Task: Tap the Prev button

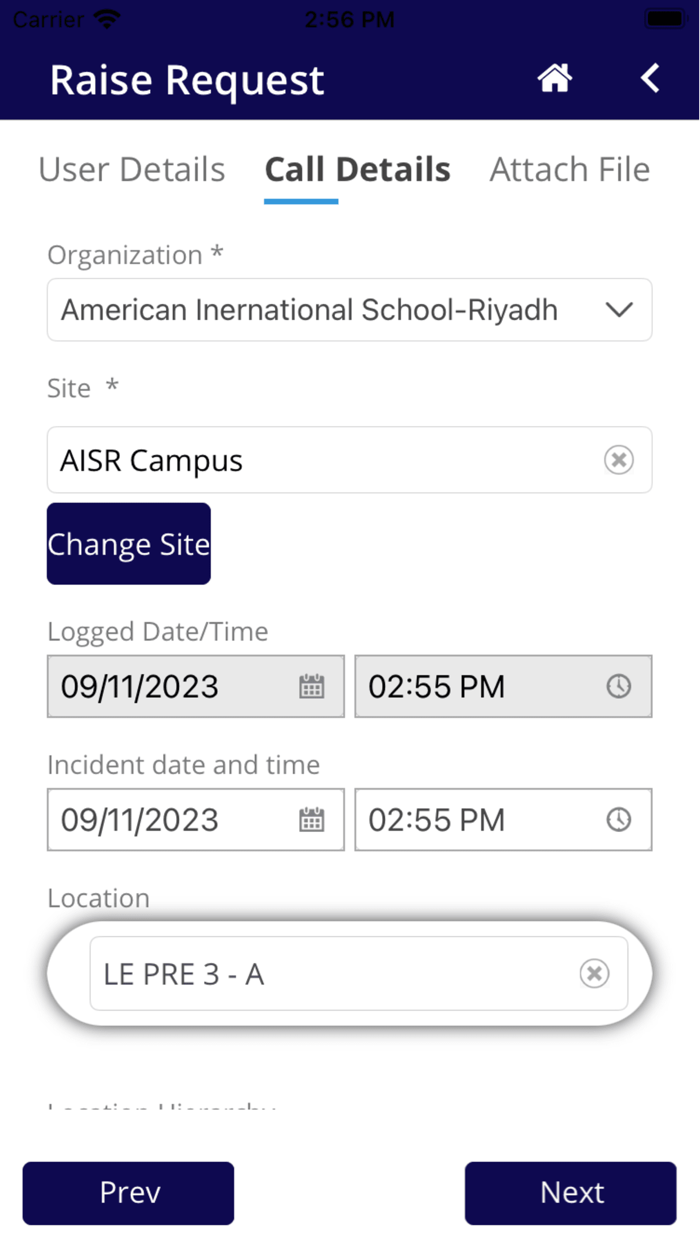Action: click(128, 1192)
